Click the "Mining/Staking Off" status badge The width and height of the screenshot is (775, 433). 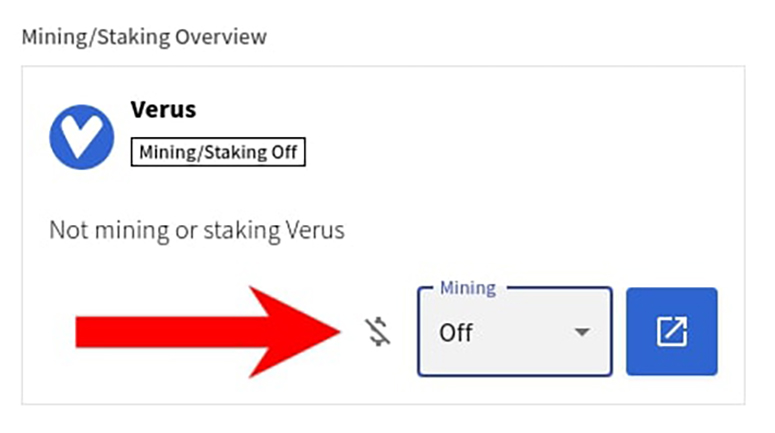(218, 153)
